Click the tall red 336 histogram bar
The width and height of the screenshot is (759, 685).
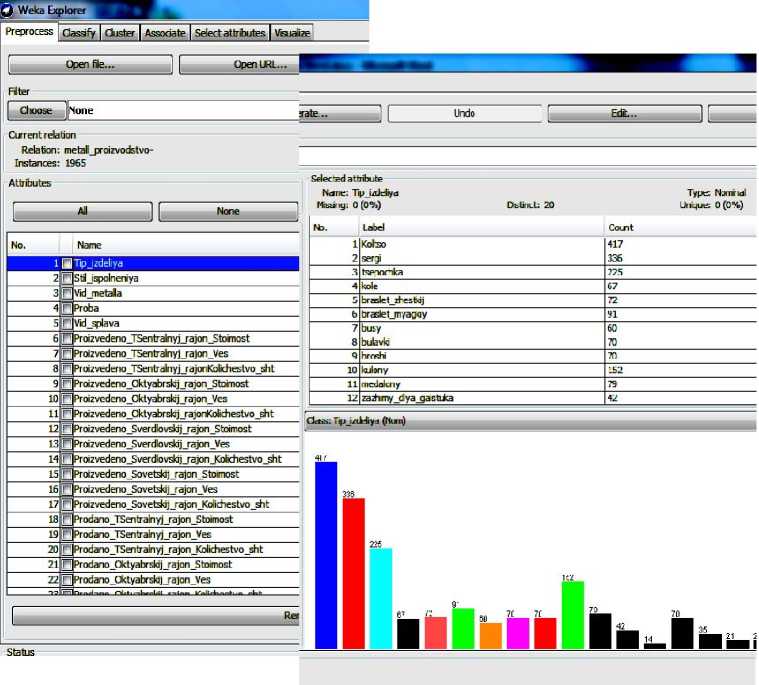353,574
